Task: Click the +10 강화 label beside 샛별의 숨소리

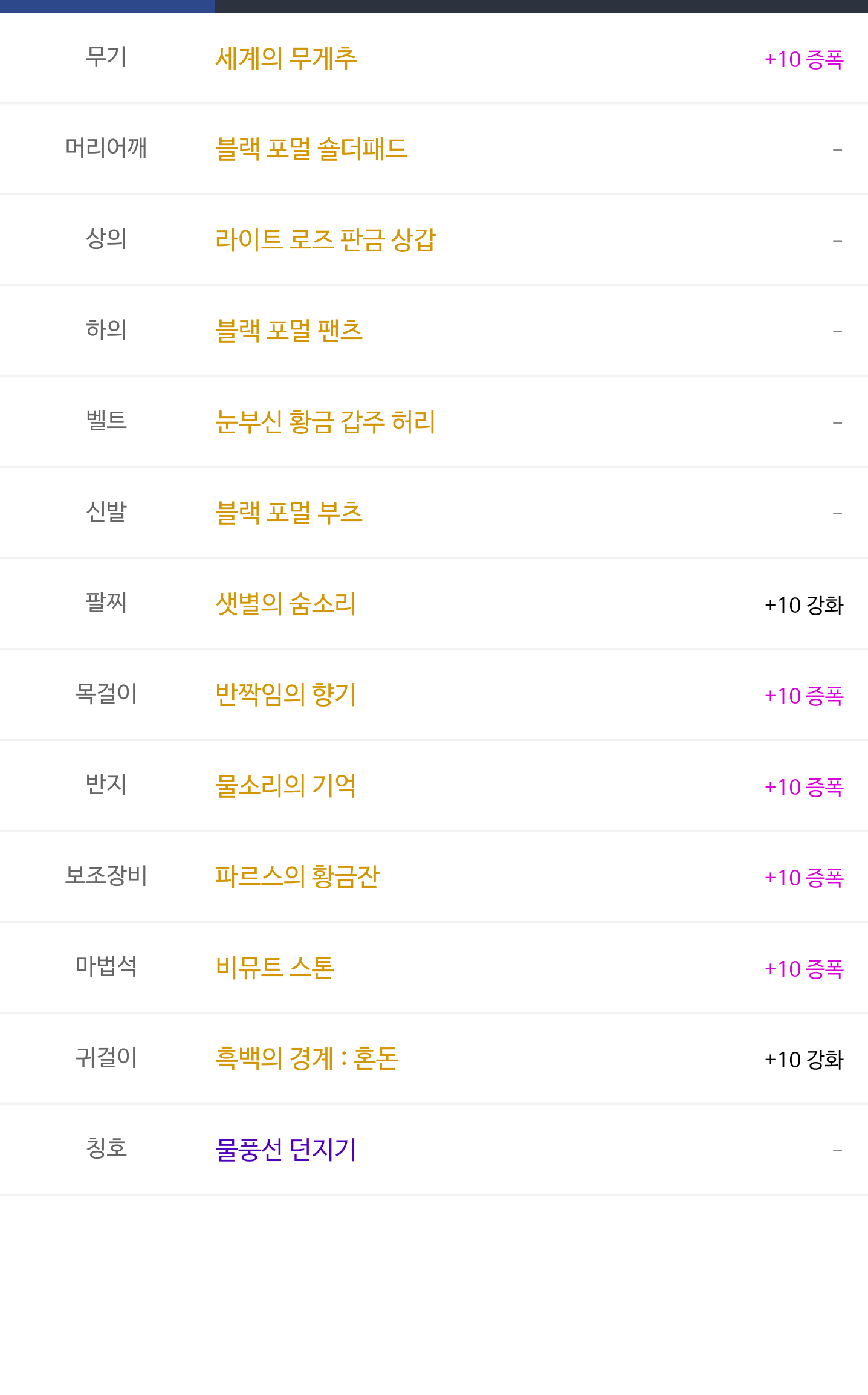Action: point(803,605)
